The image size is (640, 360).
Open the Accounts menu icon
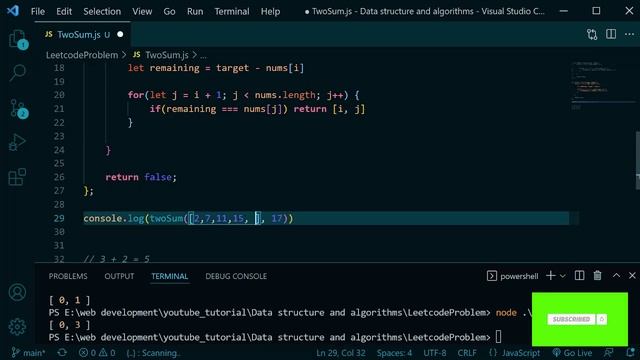tap(18, 292)
